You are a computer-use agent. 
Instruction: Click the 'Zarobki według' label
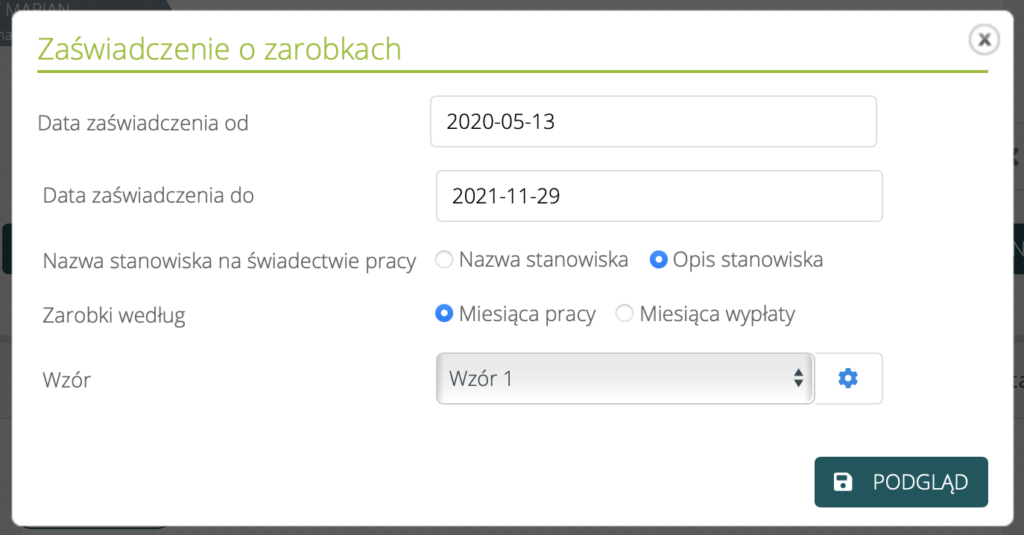click(114, 315)
